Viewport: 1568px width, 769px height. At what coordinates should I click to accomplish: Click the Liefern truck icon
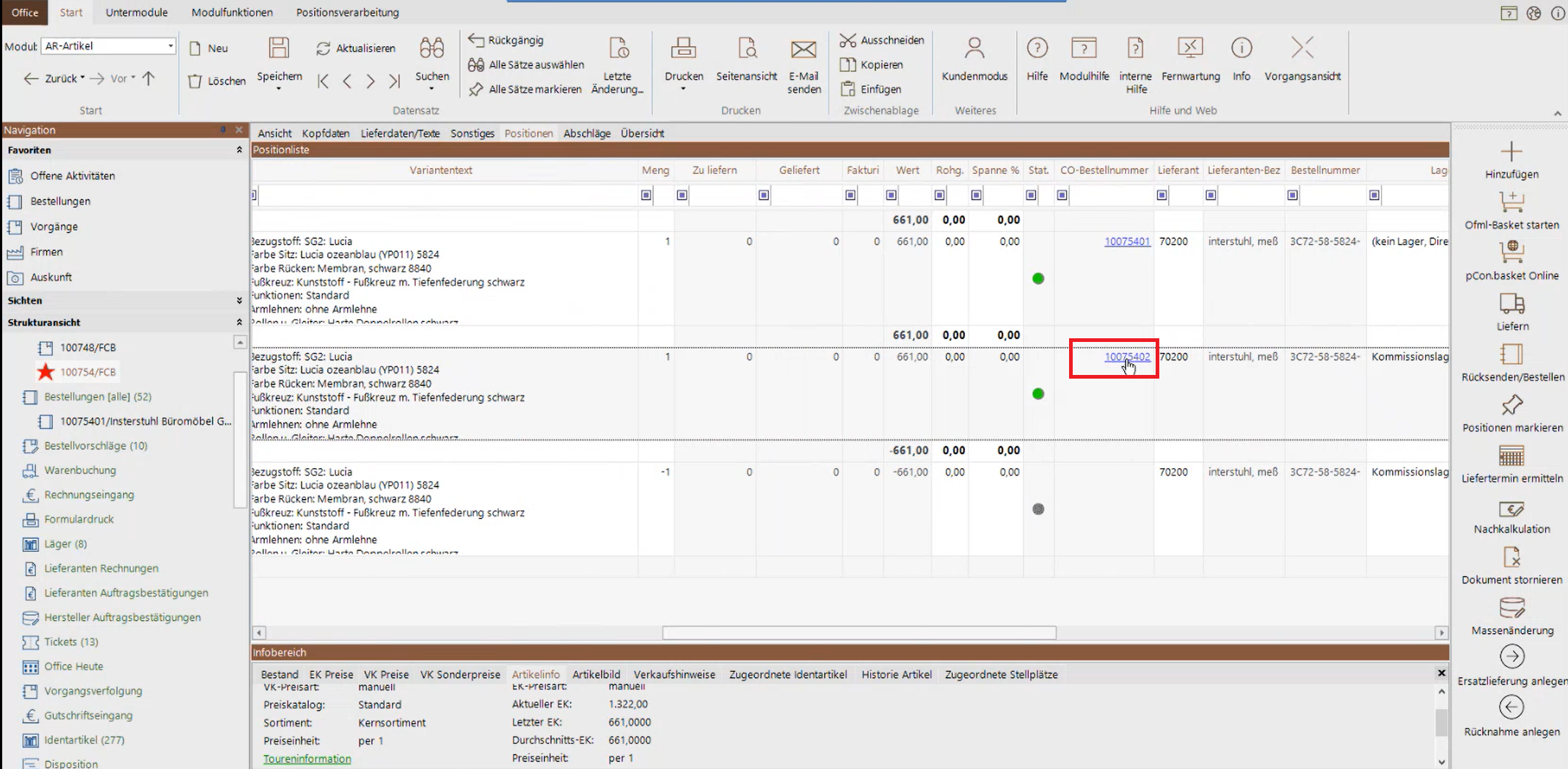[x=1512, y=303]
